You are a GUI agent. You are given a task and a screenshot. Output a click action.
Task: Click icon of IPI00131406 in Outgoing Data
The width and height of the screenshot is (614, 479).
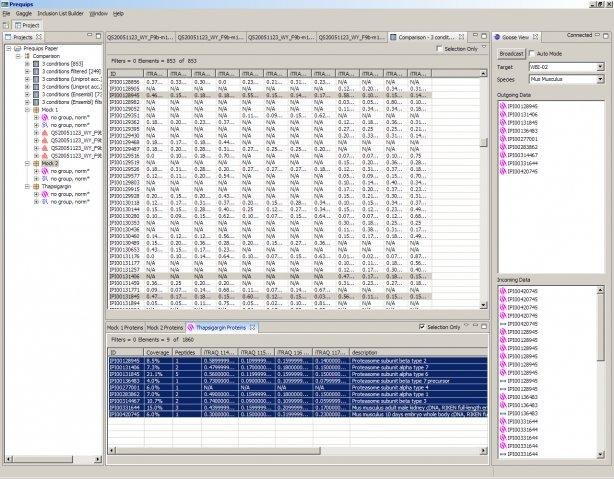pyautogui.click(x=503, y=114)
